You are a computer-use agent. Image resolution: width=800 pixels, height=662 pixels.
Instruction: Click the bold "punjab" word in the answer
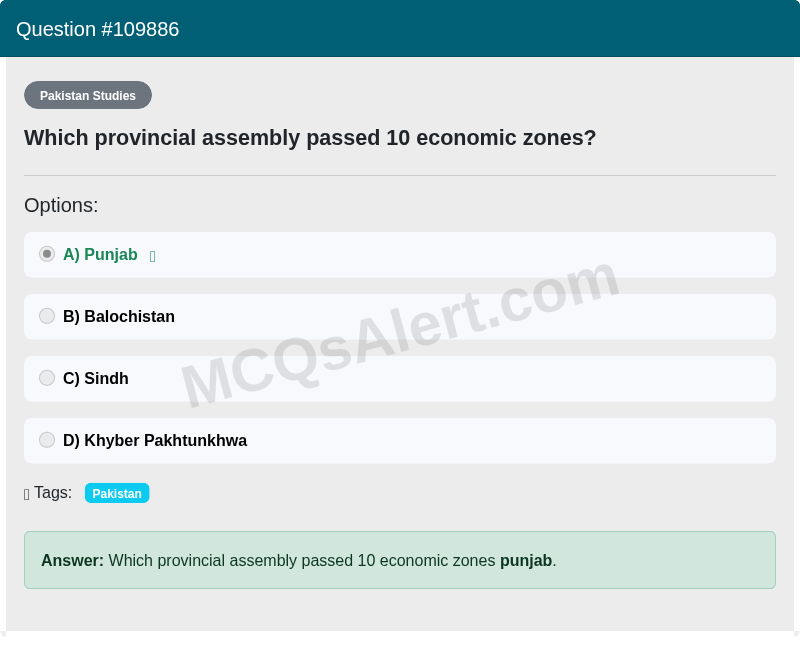(x=524, y=561)
